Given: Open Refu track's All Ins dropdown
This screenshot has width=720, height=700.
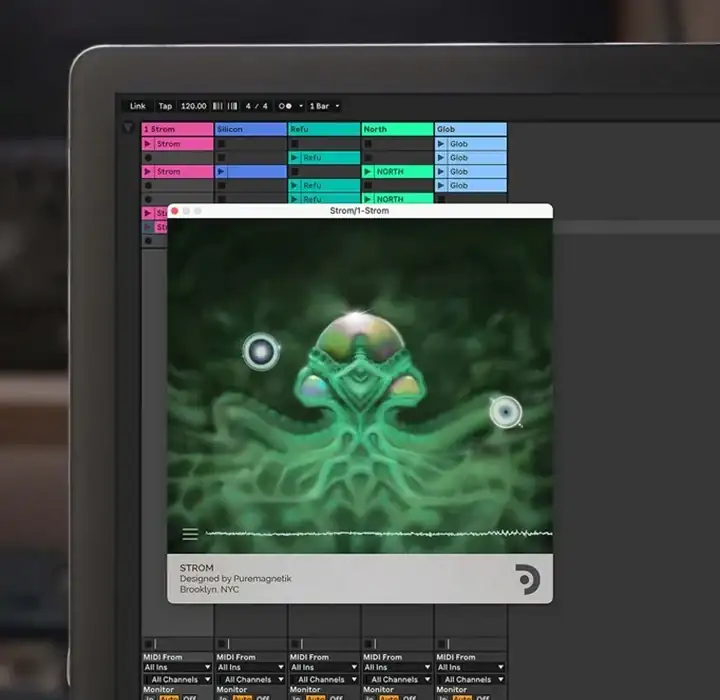Looking at the screenshot, I should [324, 667].
